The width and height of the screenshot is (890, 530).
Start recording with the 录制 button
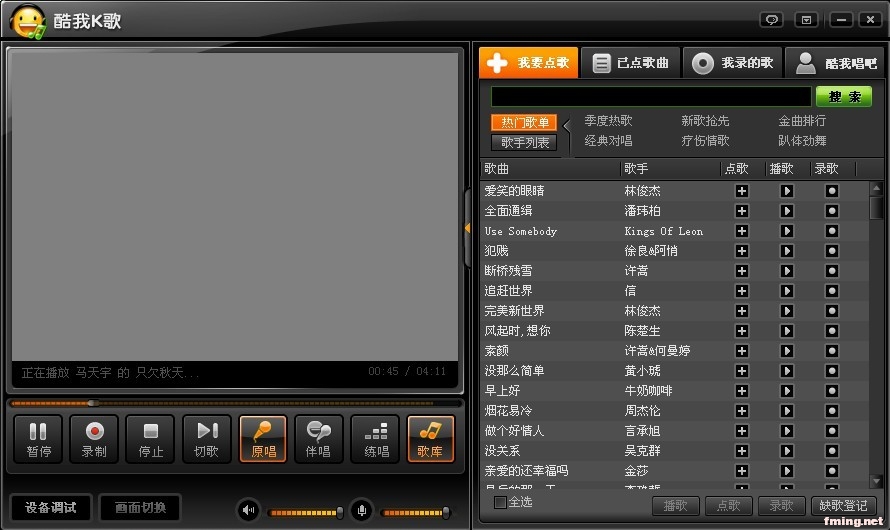coord(94,439)
